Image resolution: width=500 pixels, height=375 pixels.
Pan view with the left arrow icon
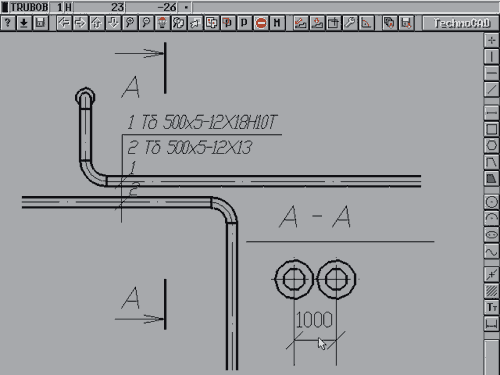point(64,23)
